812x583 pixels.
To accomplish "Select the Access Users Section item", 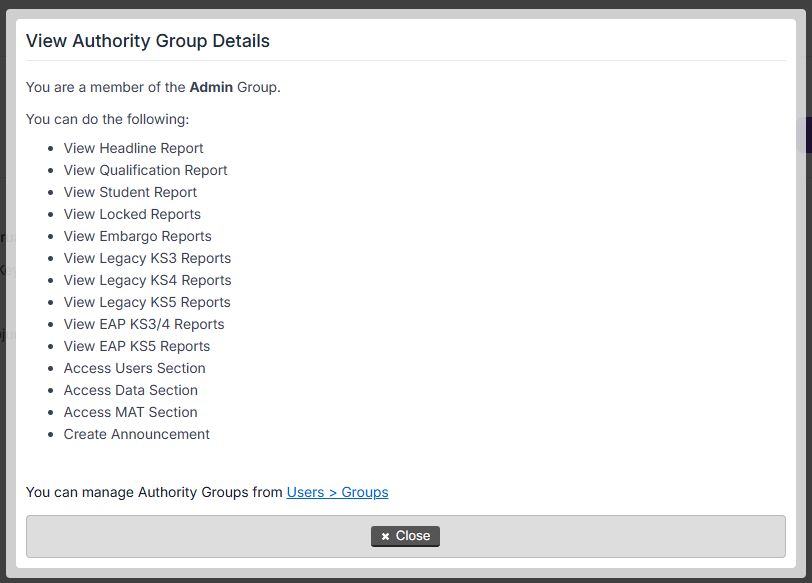I will tap(134, 368).
